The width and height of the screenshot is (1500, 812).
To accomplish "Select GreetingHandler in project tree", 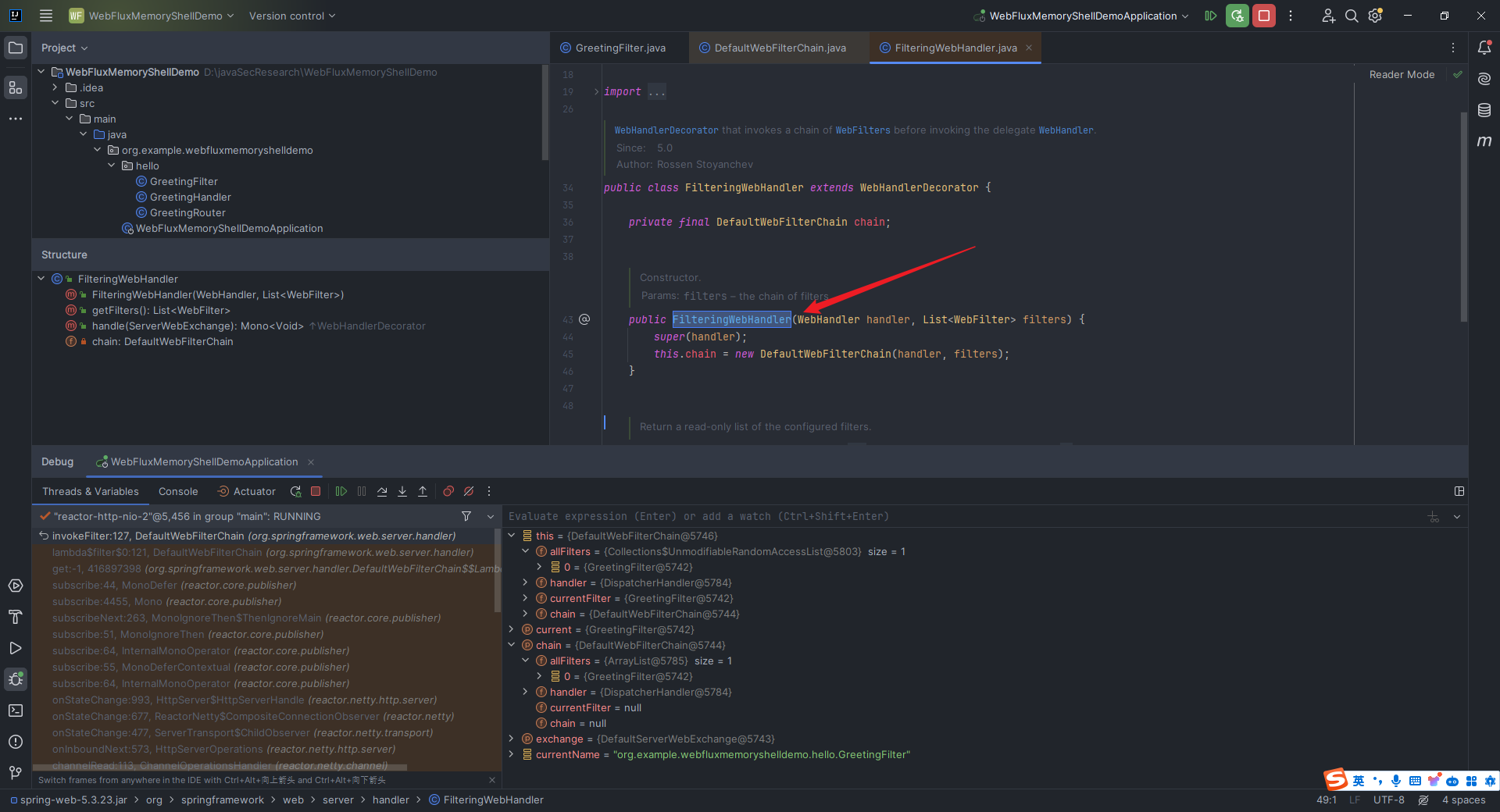I will [190, 197].
